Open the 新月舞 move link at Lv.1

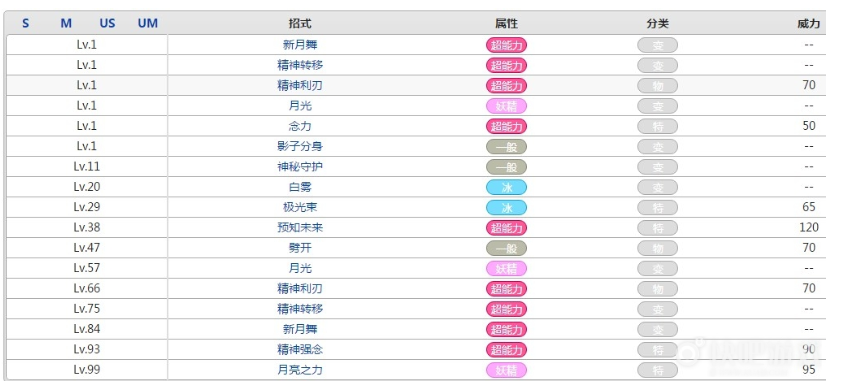(x=300, y=45)
